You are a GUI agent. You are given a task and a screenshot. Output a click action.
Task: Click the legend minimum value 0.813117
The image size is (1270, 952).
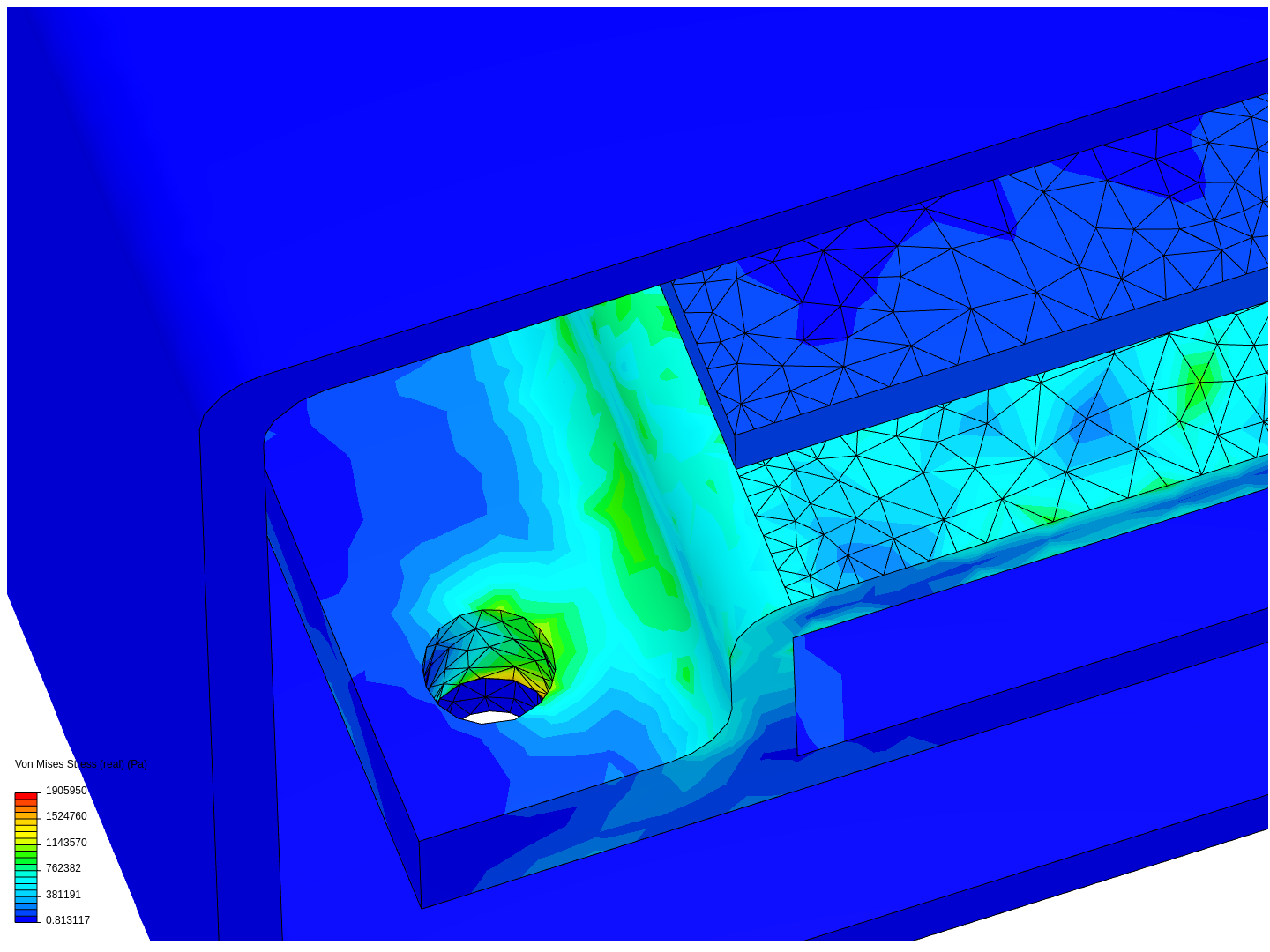(68, 920)
